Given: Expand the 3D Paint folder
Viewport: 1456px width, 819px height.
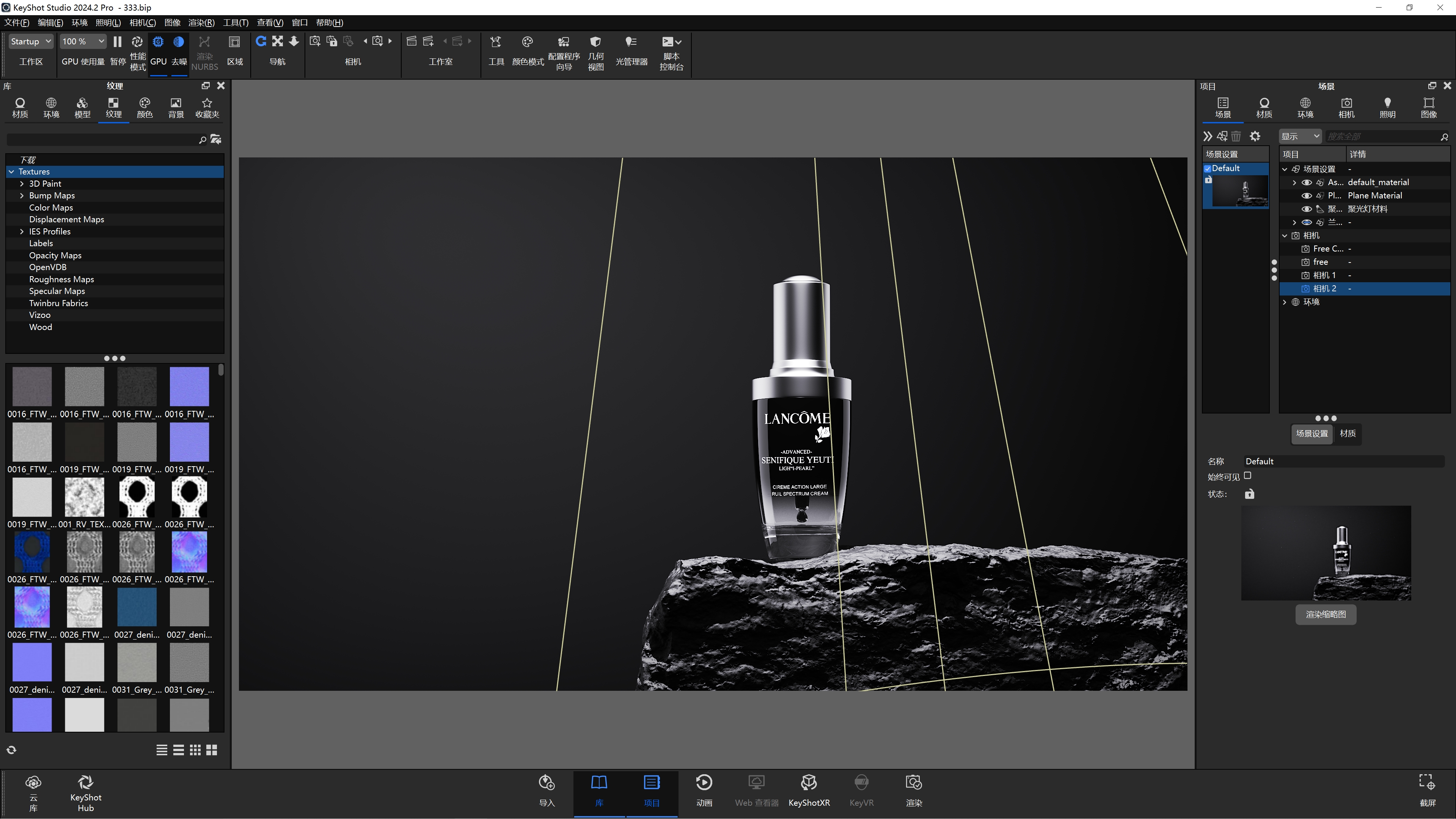Looking at the screenshot, I should tap(22, 184).
